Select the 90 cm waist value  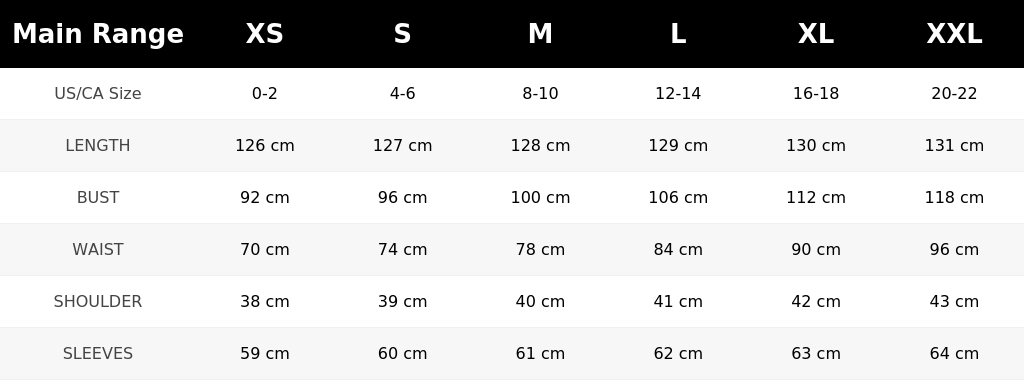pos(816,249)
